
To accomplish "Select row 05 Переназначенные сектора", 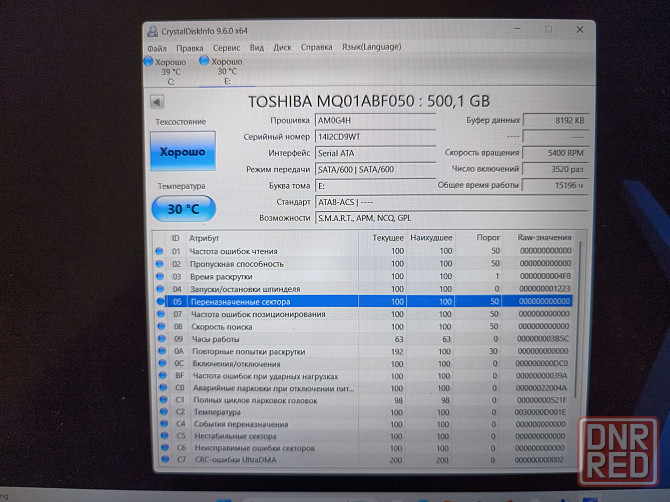I will click(x=364, y=301).
